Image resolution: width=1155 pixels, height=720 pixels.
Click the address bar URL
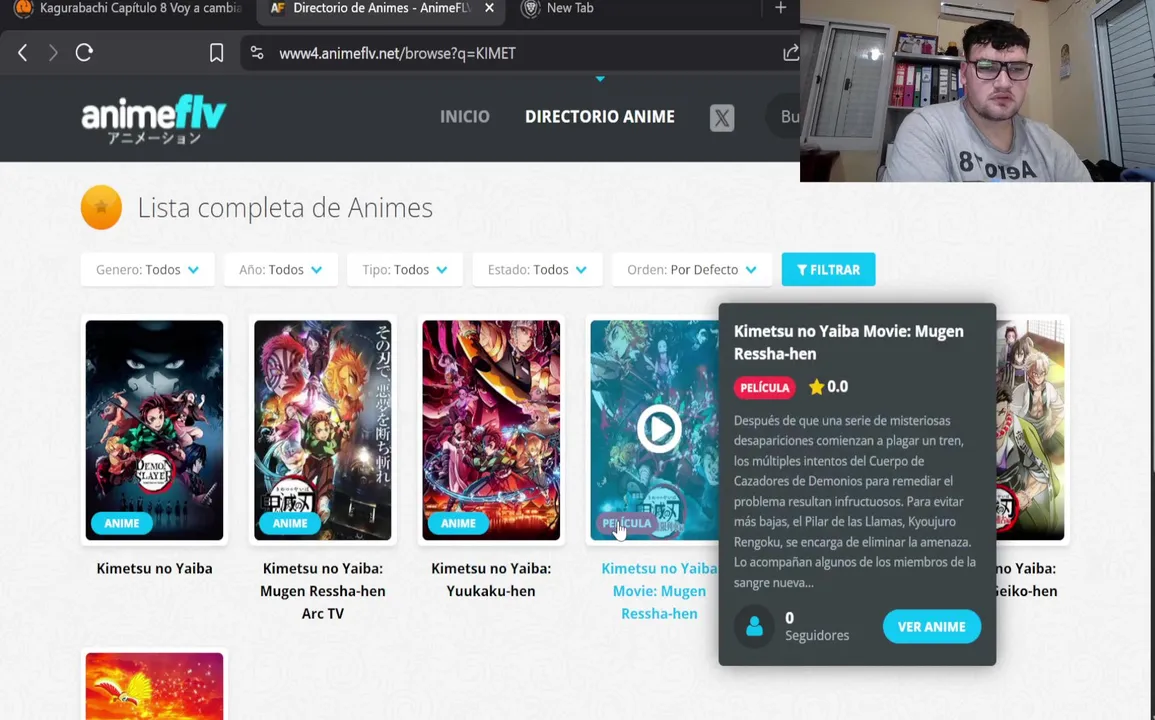pyautogui.click(x=397, y=53)
